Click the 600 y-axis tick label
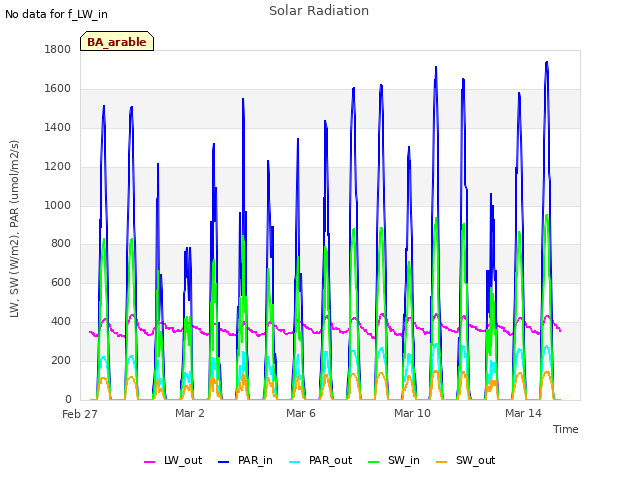 (61, 282)
